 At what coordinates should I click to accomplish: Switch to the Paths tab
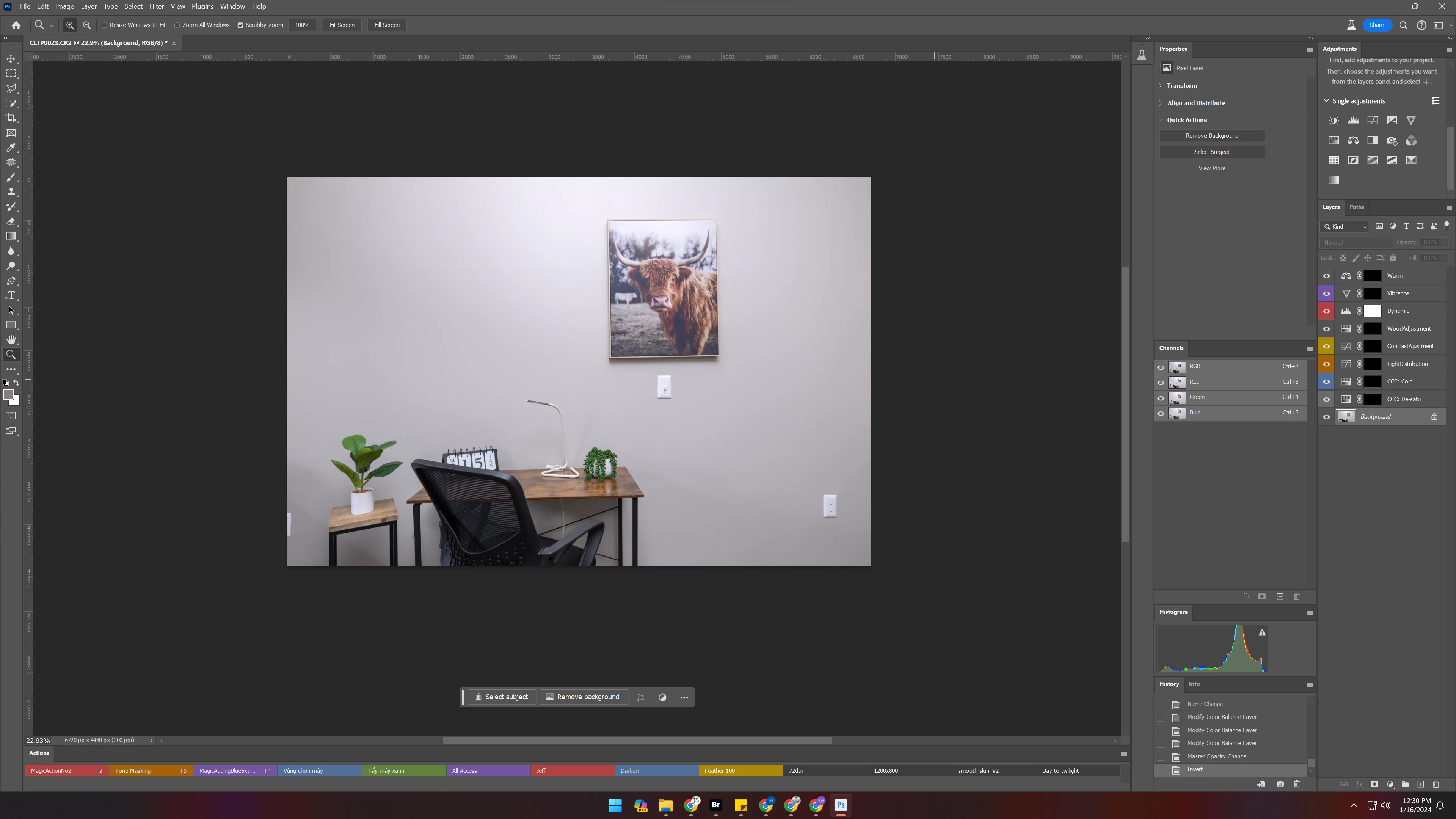1356,207
